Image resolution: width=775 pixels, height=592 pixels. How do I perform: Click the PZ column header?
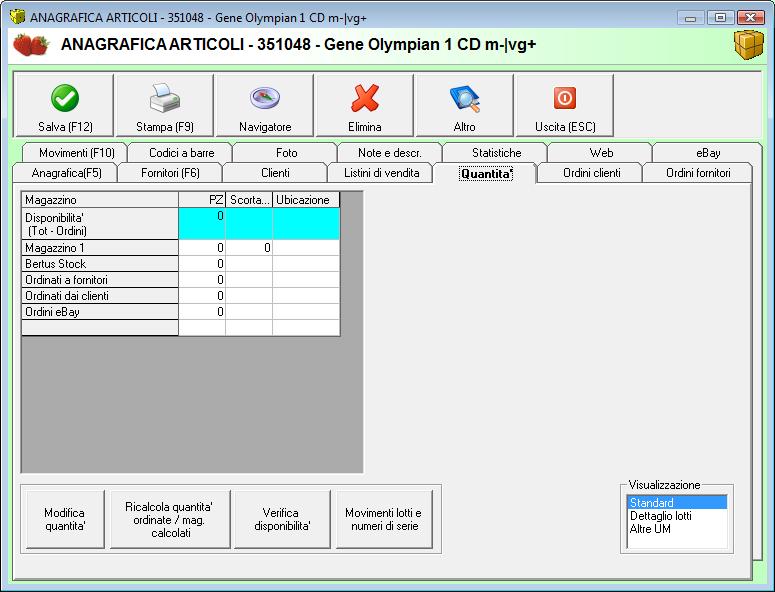202,200
